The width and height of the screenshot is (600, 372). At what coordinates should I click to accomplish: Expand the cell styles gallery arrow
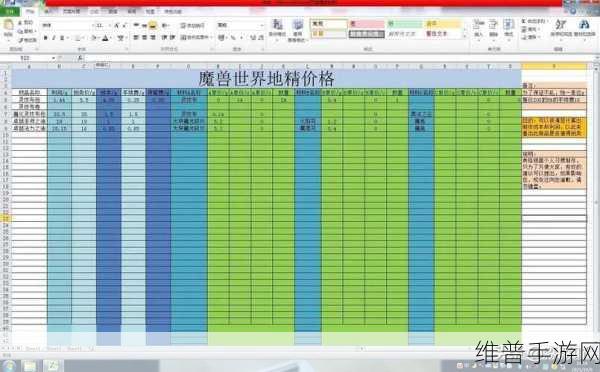pos(465,36)
